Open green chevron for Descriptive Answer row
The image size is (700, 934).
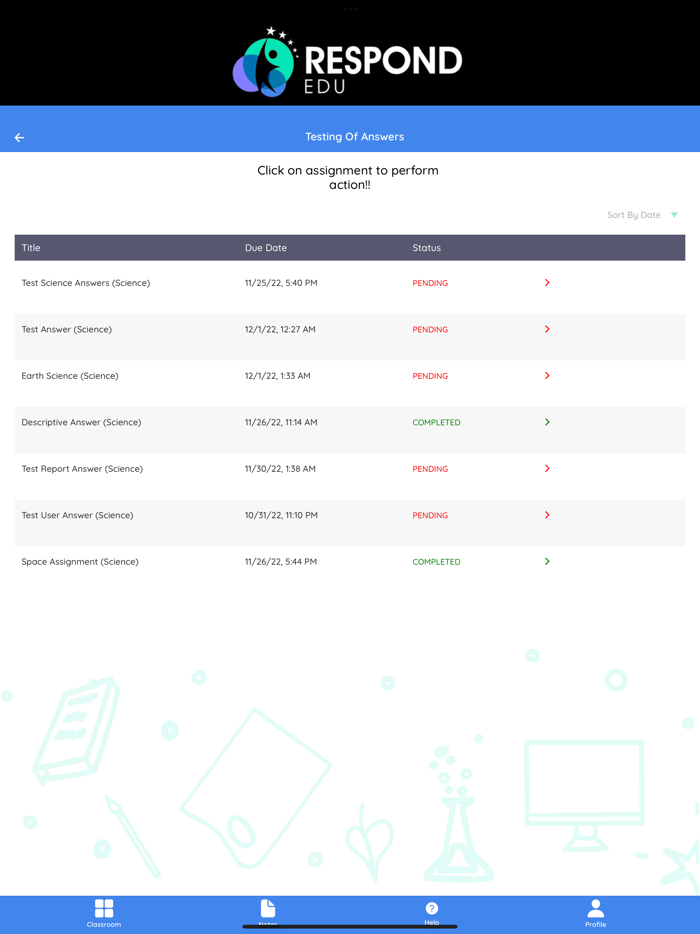point(547,422)
